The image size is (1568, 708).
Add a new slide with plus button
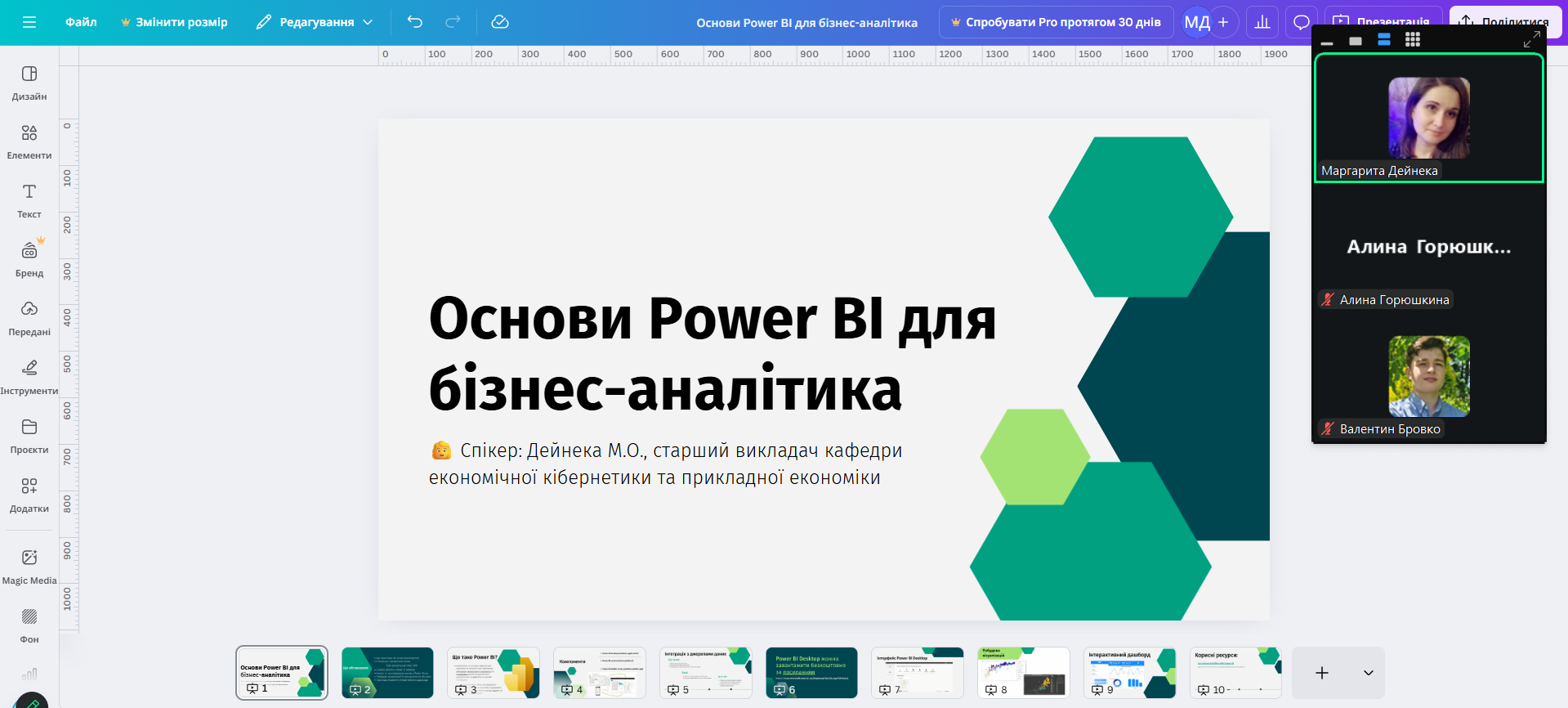click(x=1322, y=673)
